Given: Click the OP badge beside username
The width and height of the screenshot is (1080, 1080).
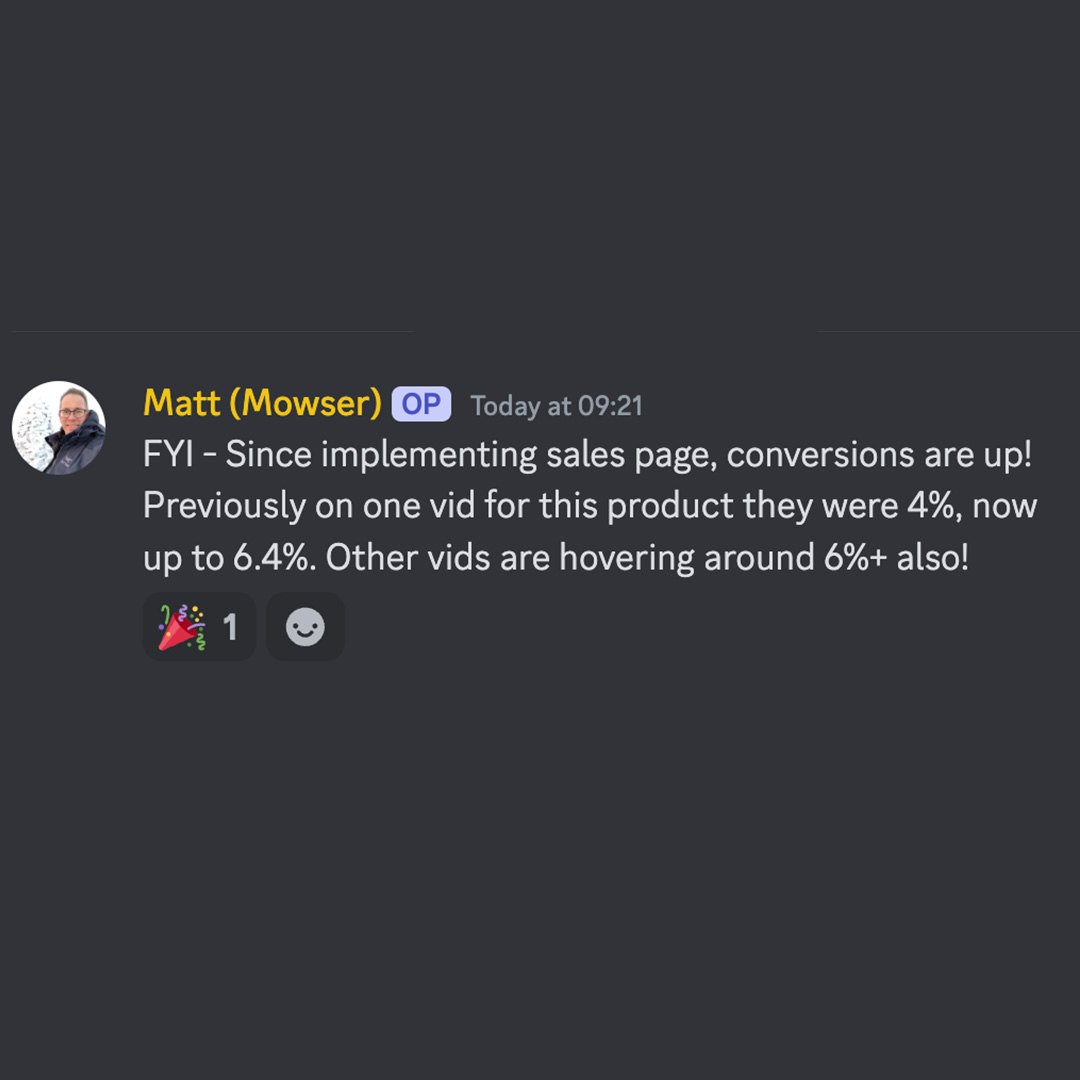Looking at the screenshot, I should (x=422, y=404).
